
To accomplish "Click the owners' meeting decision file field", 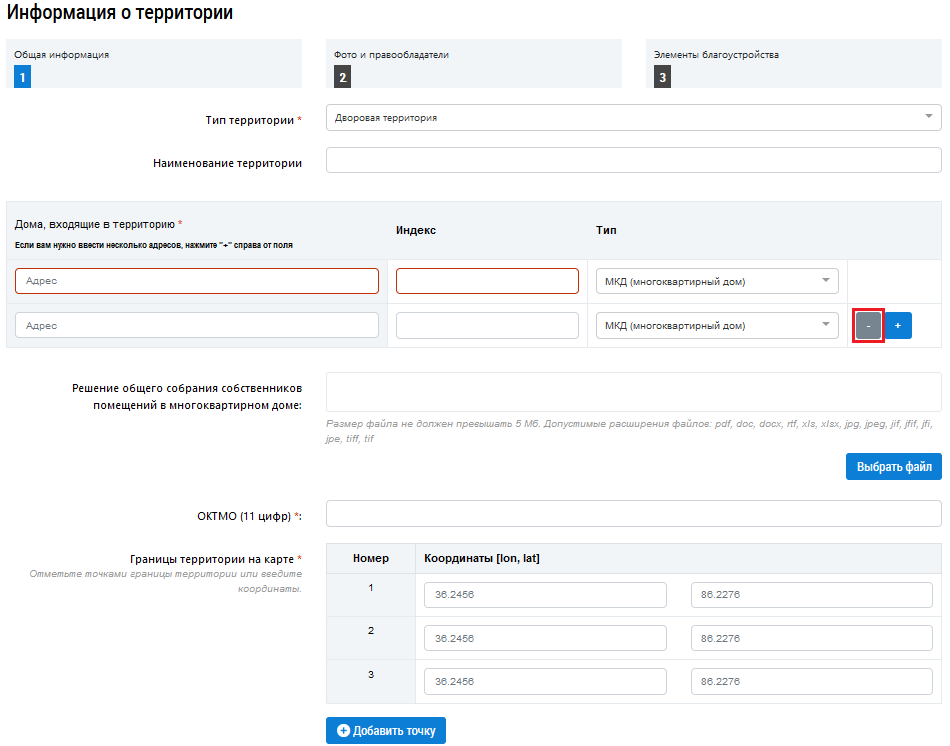I will [633, 392].
